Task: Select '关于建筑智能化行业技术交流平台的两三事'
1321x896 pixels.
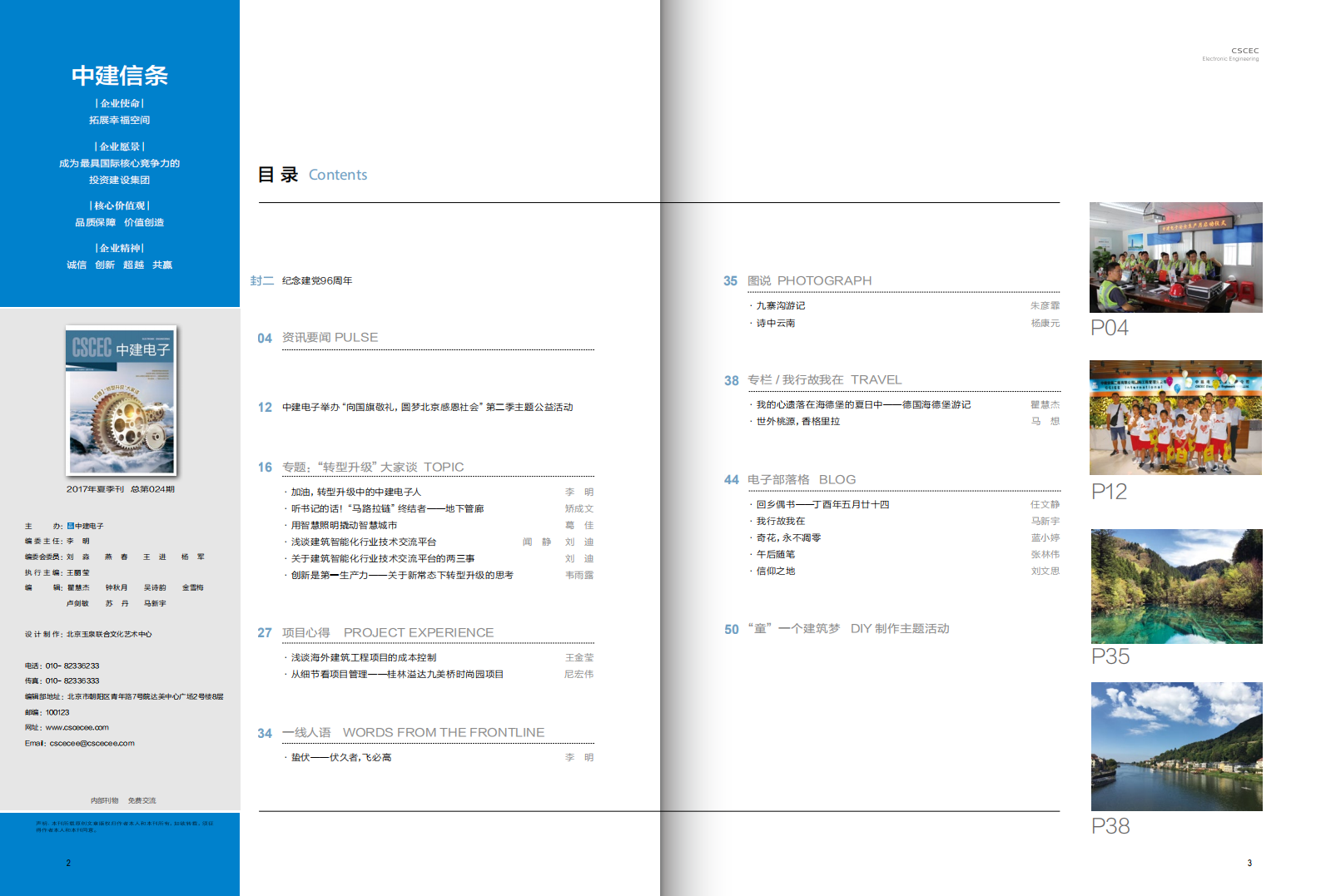Action: coord(383,558)
